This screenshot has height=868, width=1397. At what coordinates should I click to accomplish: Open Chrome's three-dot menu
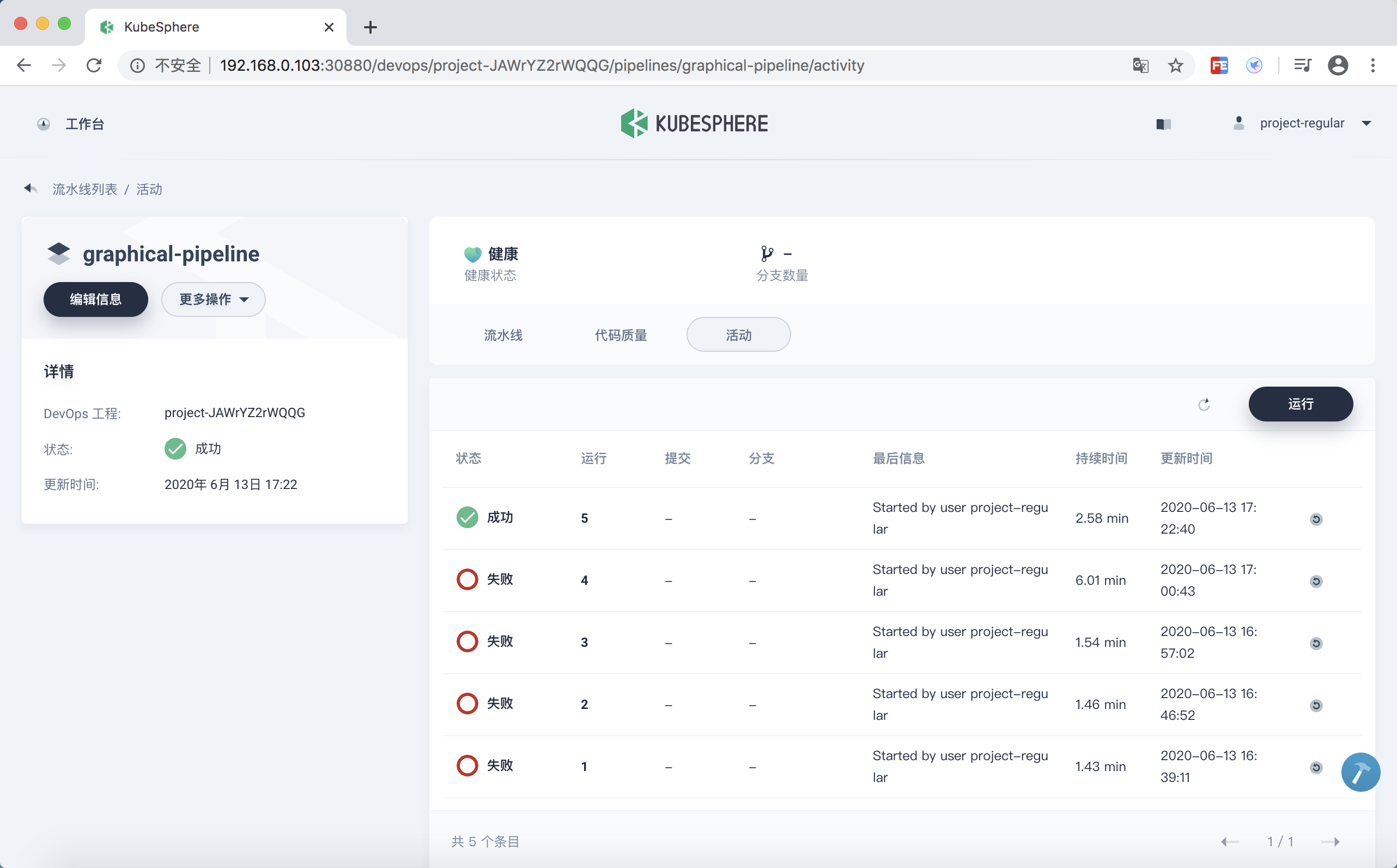(x=1372, y=65)
